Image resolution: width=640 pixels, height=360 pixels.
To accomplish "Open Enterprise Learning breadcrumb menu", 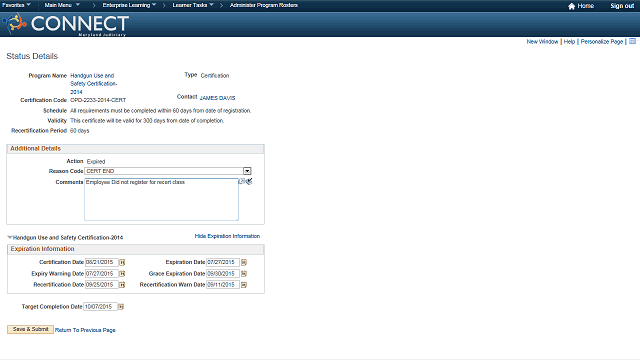I will (129, 5).
